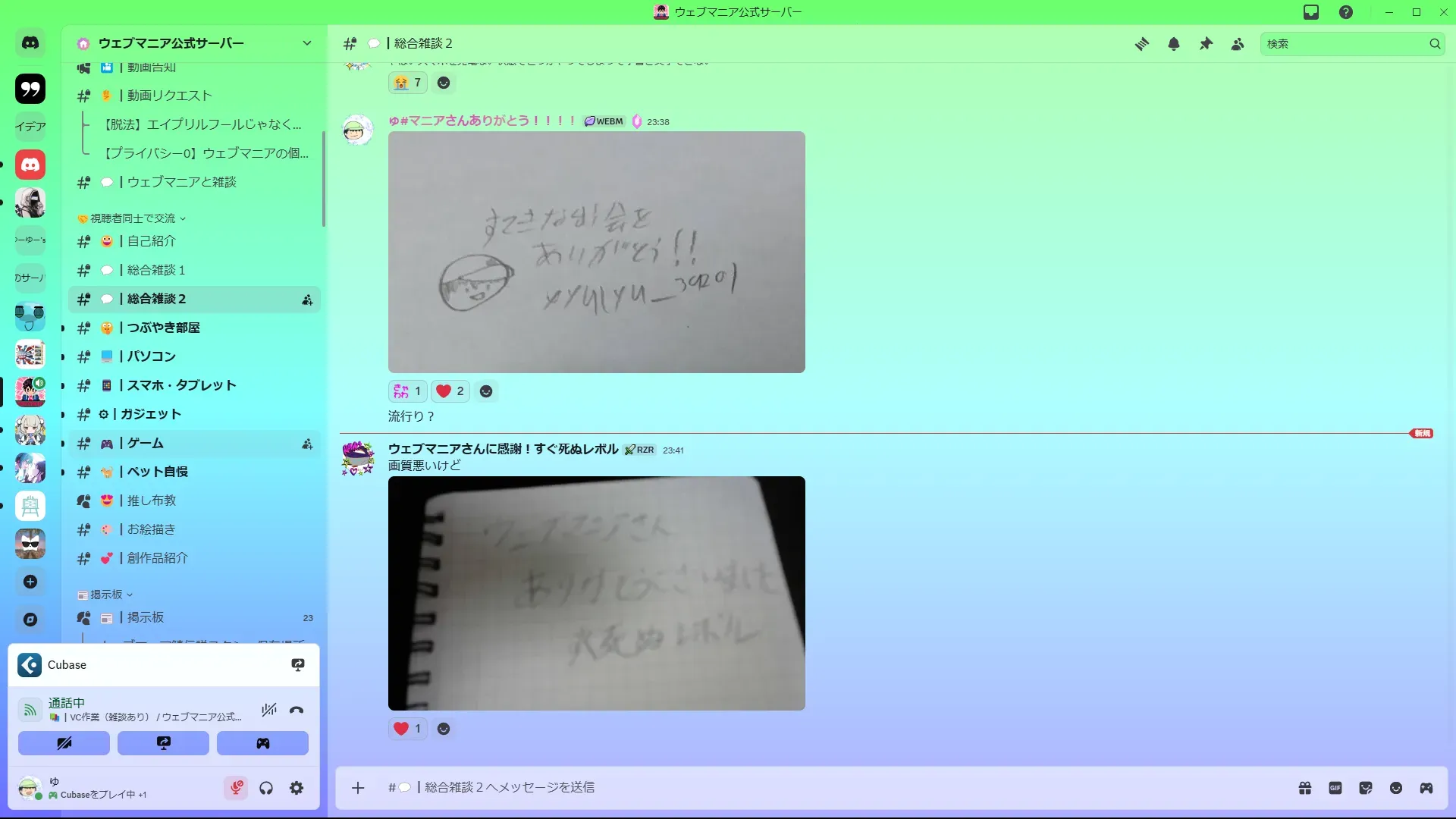Open user settings gear icon
The height and width of the screenshot is (819, 1456).
point(297,788)
